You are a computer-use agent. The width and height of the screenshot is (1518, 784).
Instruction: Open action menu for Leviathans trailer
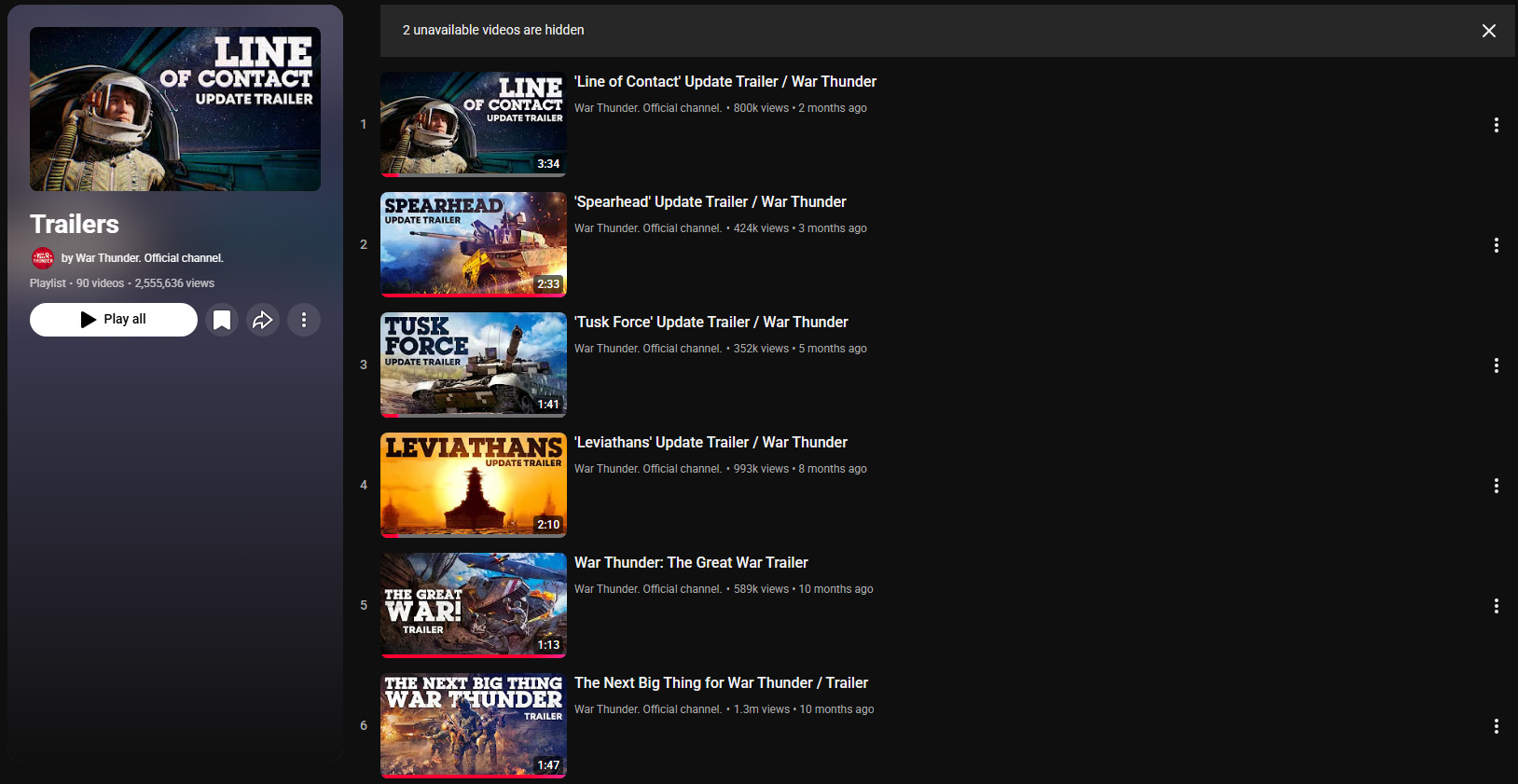pos(1496,486)
